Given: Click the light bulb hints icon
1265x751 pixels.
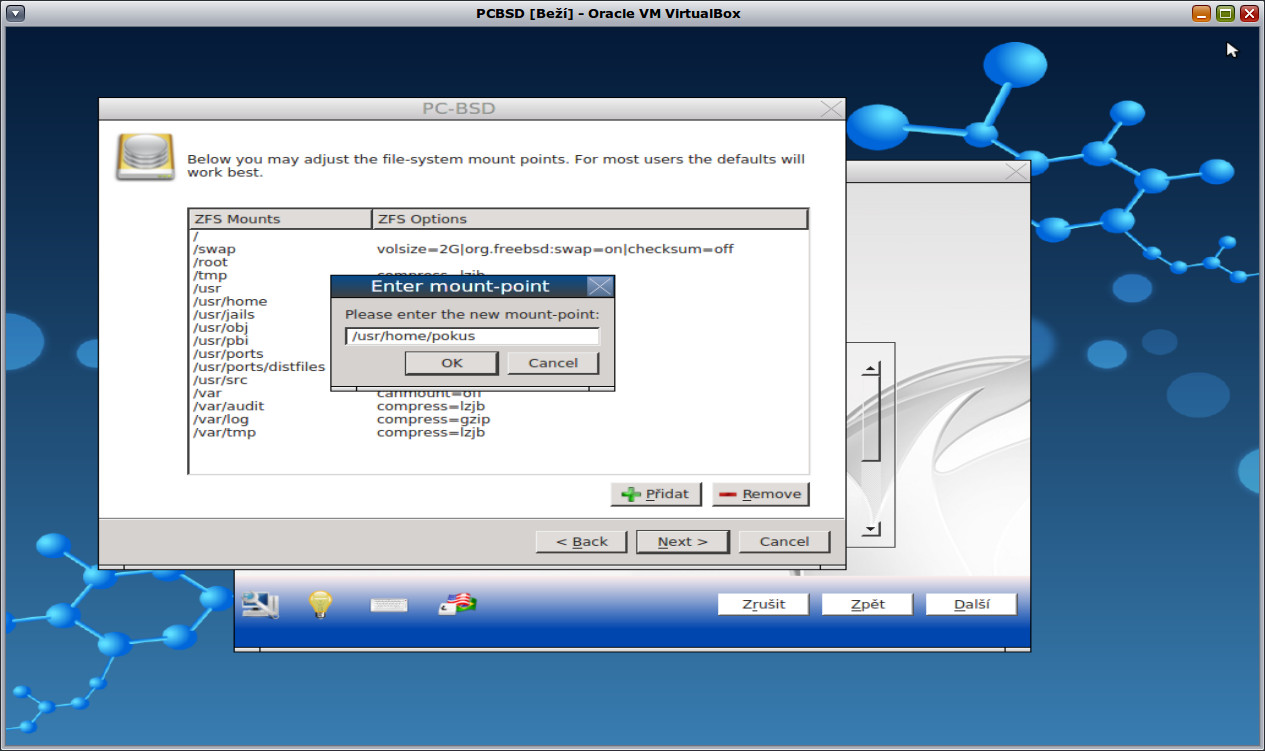Looking at the screenshot, I should click(x=319, y=603).
